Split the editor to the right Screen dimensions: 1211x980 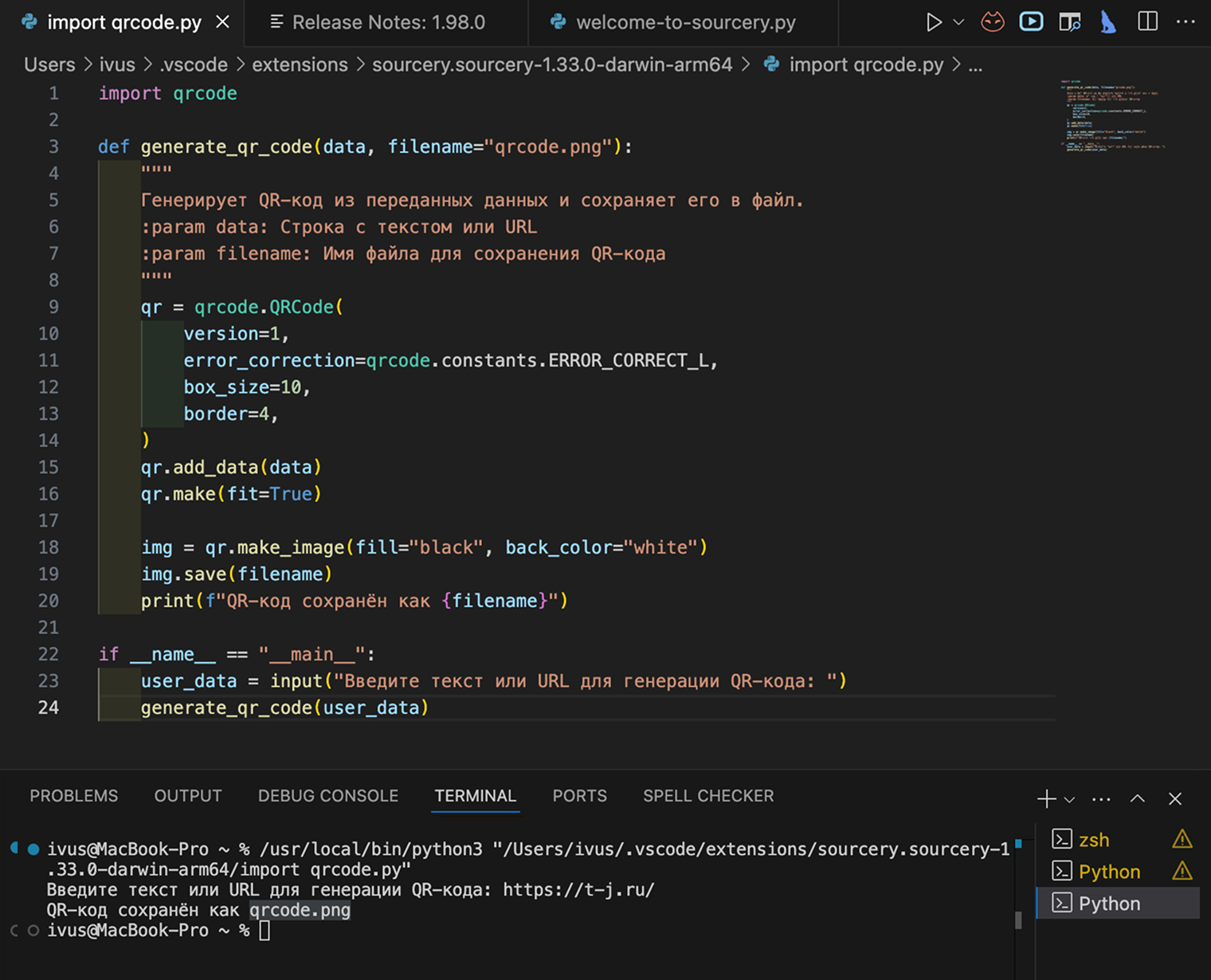tap(1147, 22)
